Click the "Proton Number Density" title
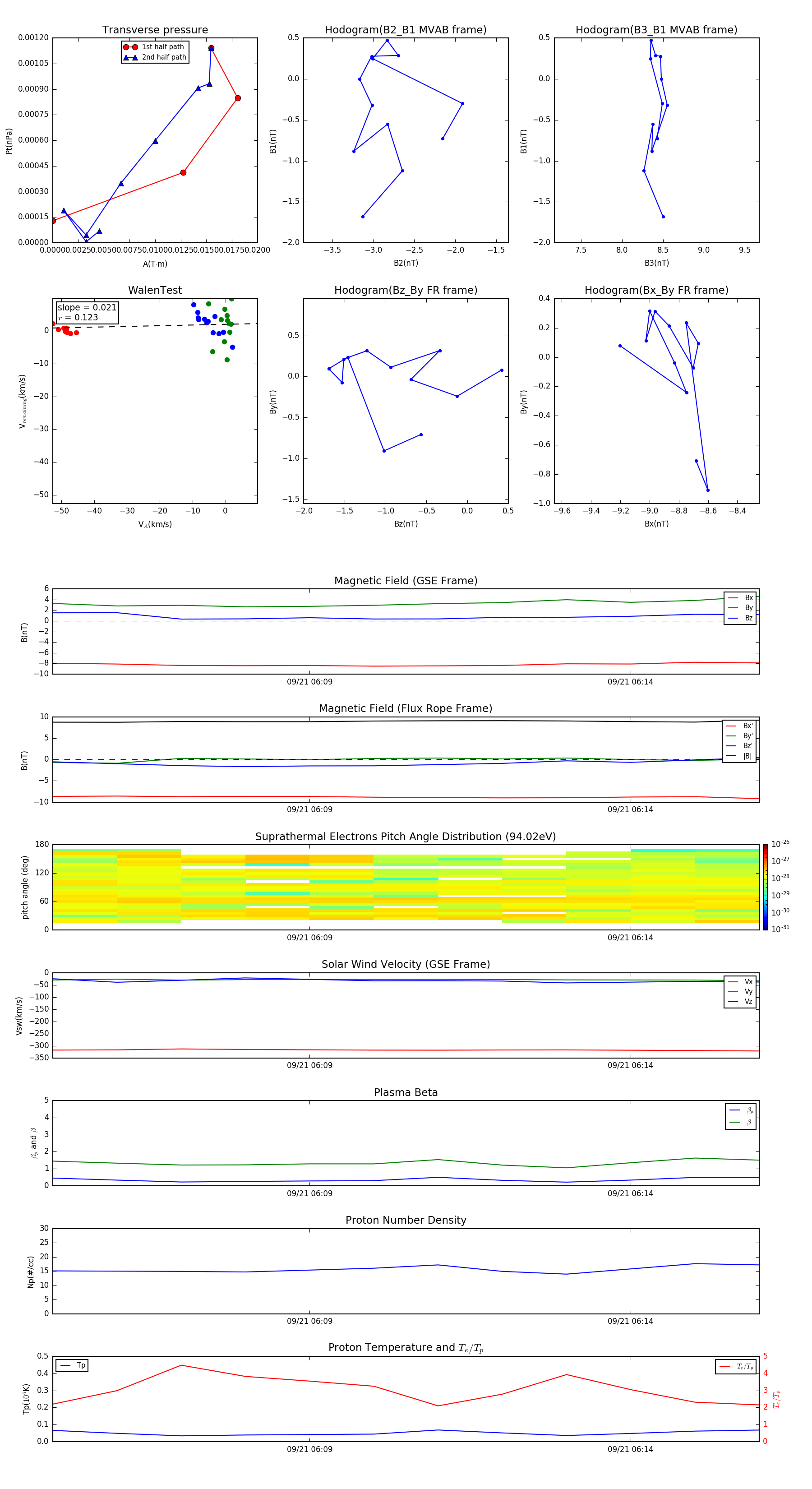 click(406, 1220)
